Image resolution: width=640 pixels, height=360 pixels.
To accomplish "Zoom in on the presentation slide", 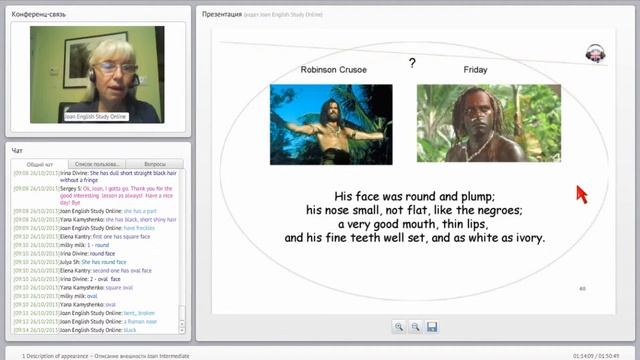I will pyautogui.click(x=399, y=327).
